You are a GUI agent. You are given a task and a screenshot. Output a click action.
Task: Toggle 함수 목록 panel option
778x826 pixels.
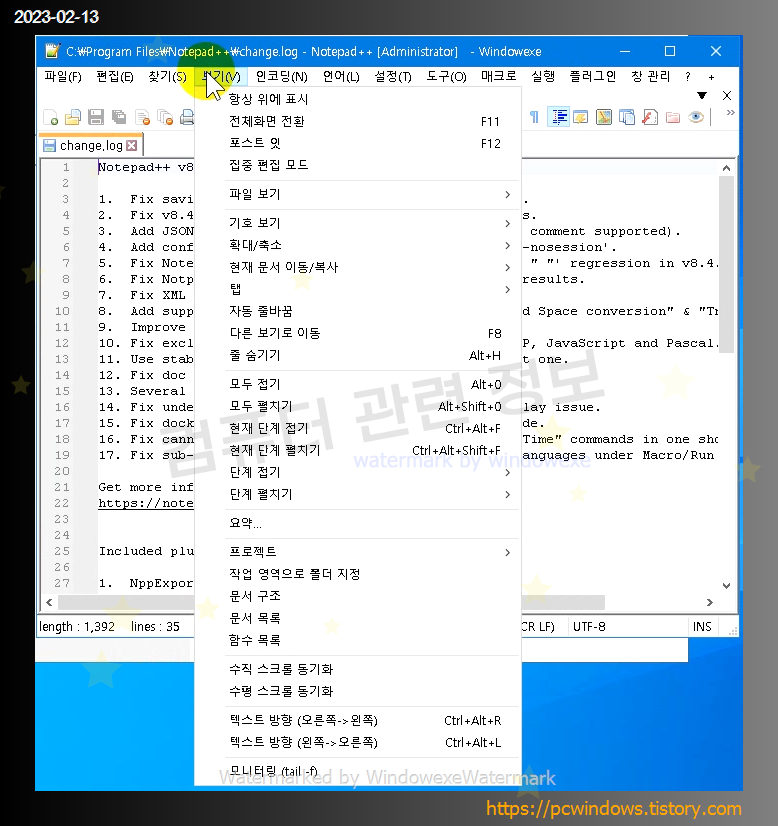click(358, 641)
